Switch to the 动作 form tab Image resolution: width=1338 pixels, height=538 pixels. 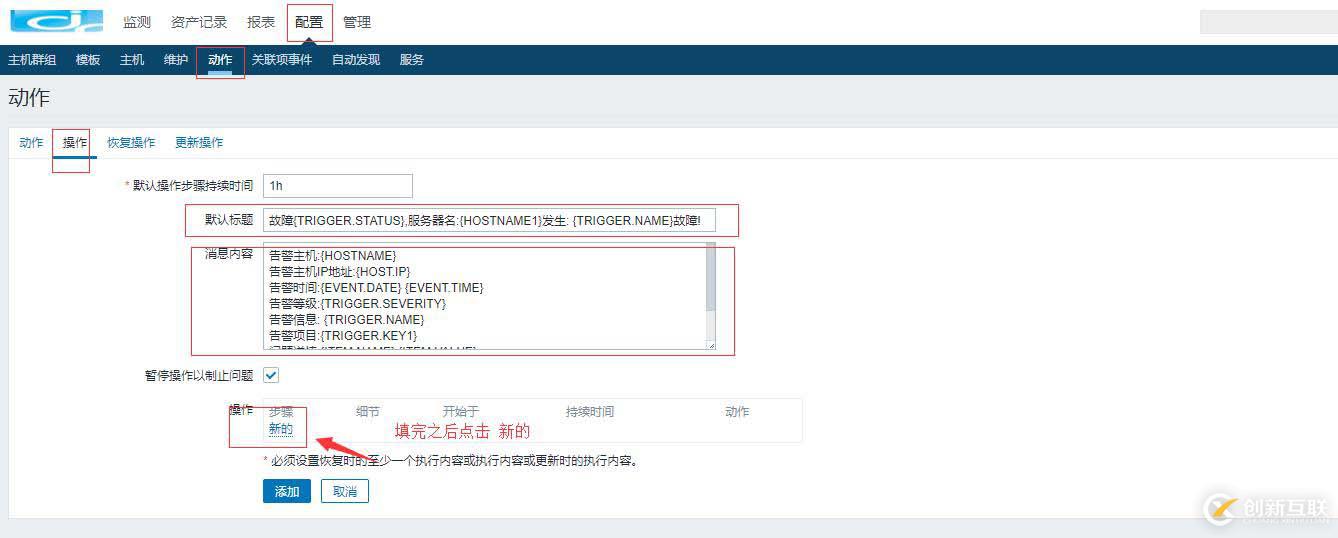click(31, 143)
